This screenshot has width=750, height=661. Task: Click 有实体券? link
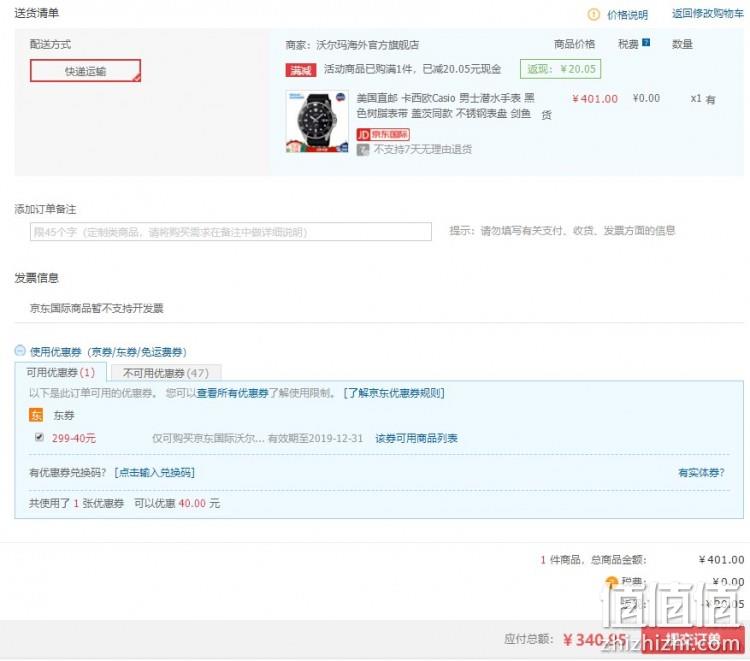[701, 473]
